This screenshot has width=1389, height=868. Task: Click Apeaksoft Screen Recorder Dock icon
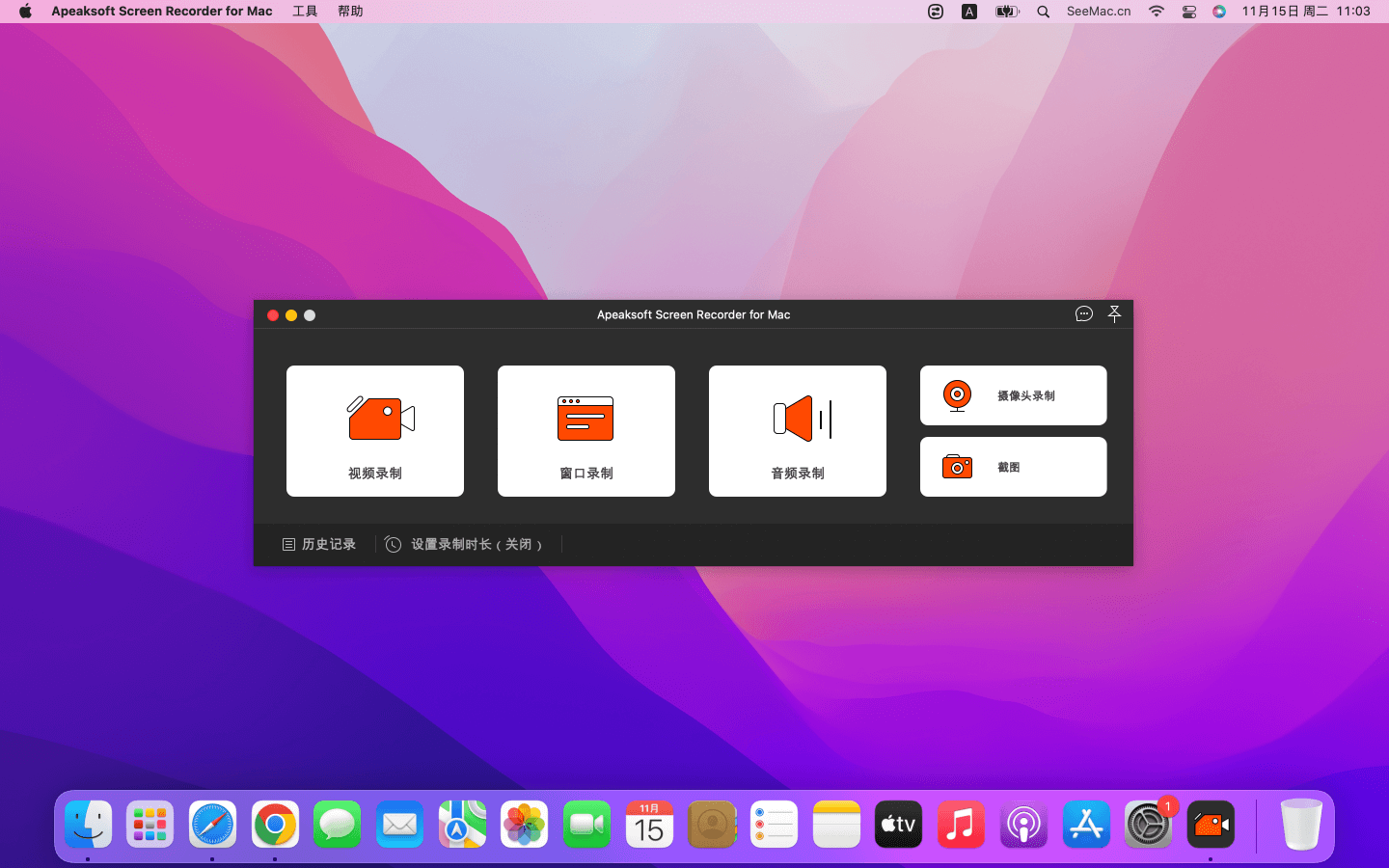pyautogui.click(x=1211, y=825)
